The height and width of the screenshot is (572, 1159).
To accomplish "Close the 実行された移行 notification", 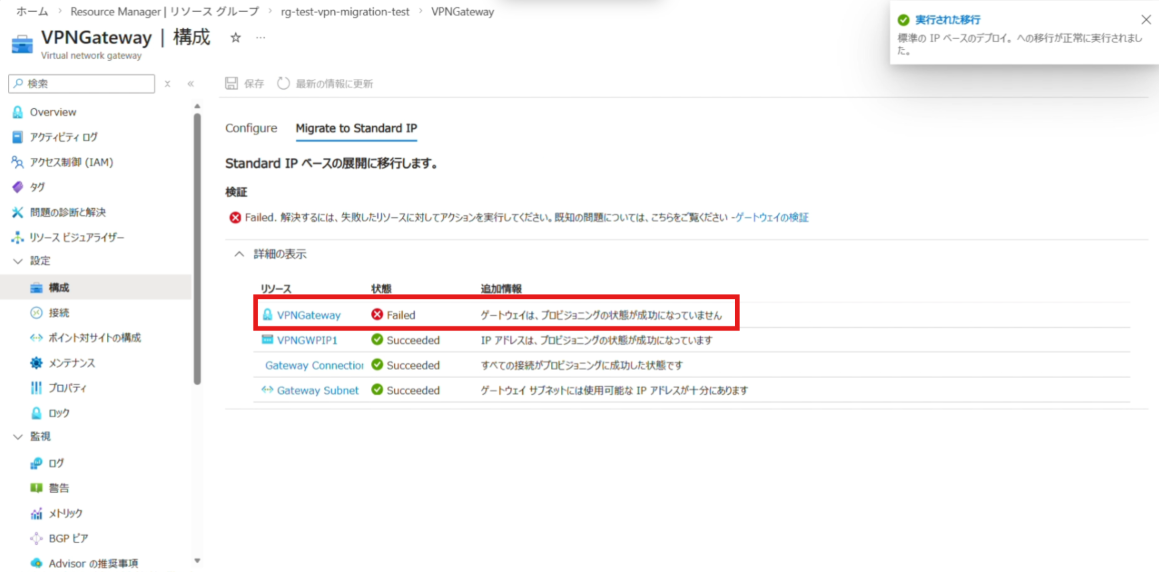I will tap(1145, 19).
